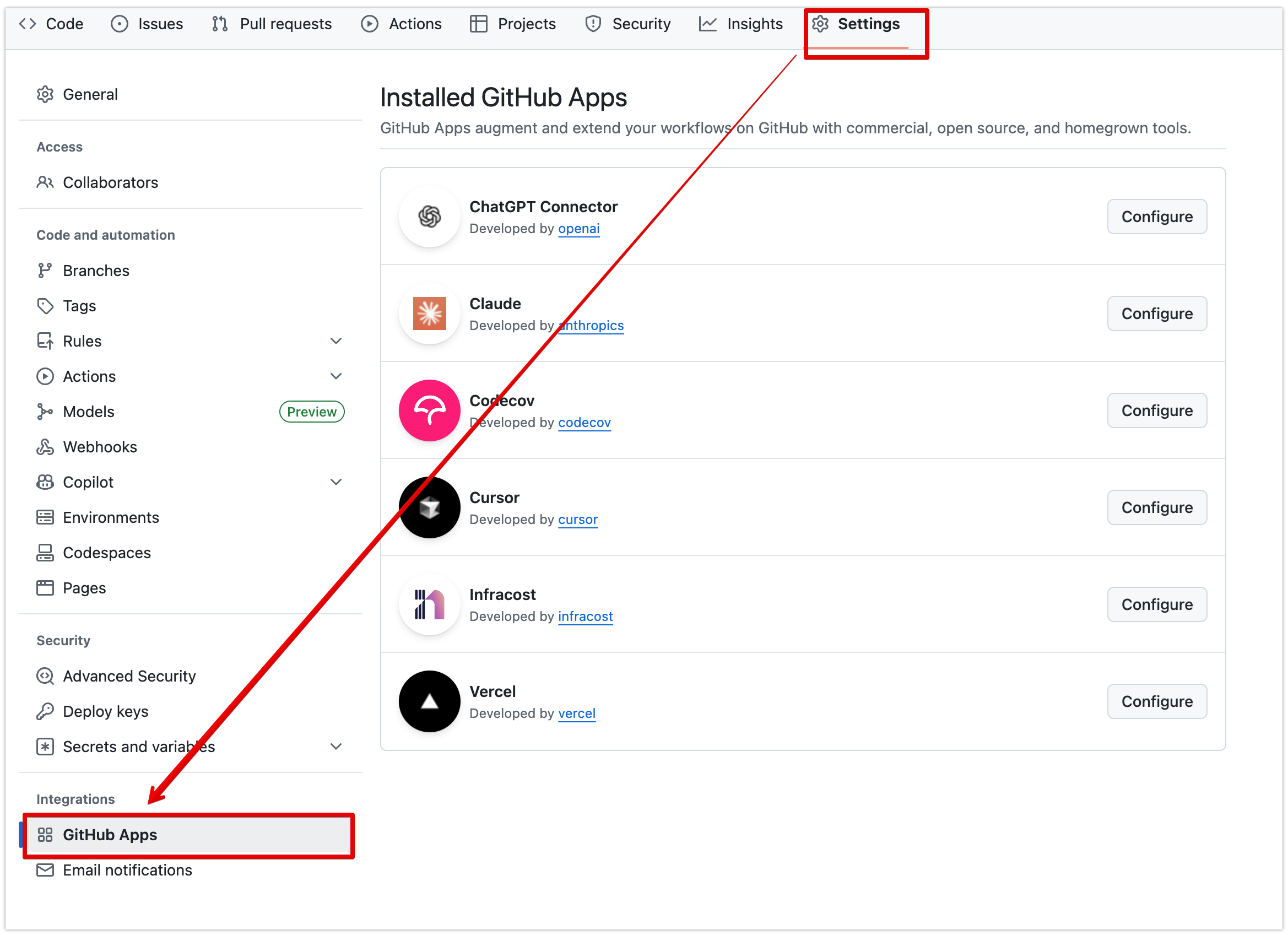1288x935 pixels.
Task: Click the Claude app logo
Action: point(429,314)
